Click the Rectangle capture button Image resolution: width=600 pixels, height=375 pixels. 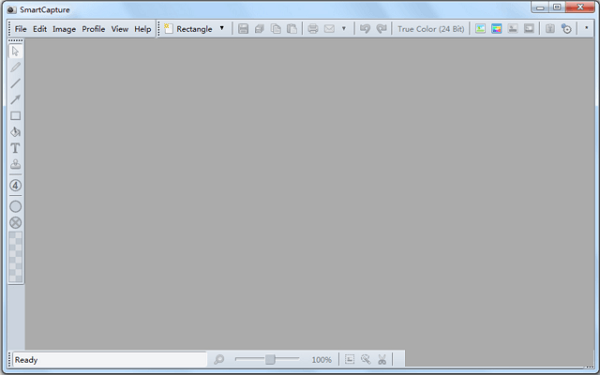[188, 29]
